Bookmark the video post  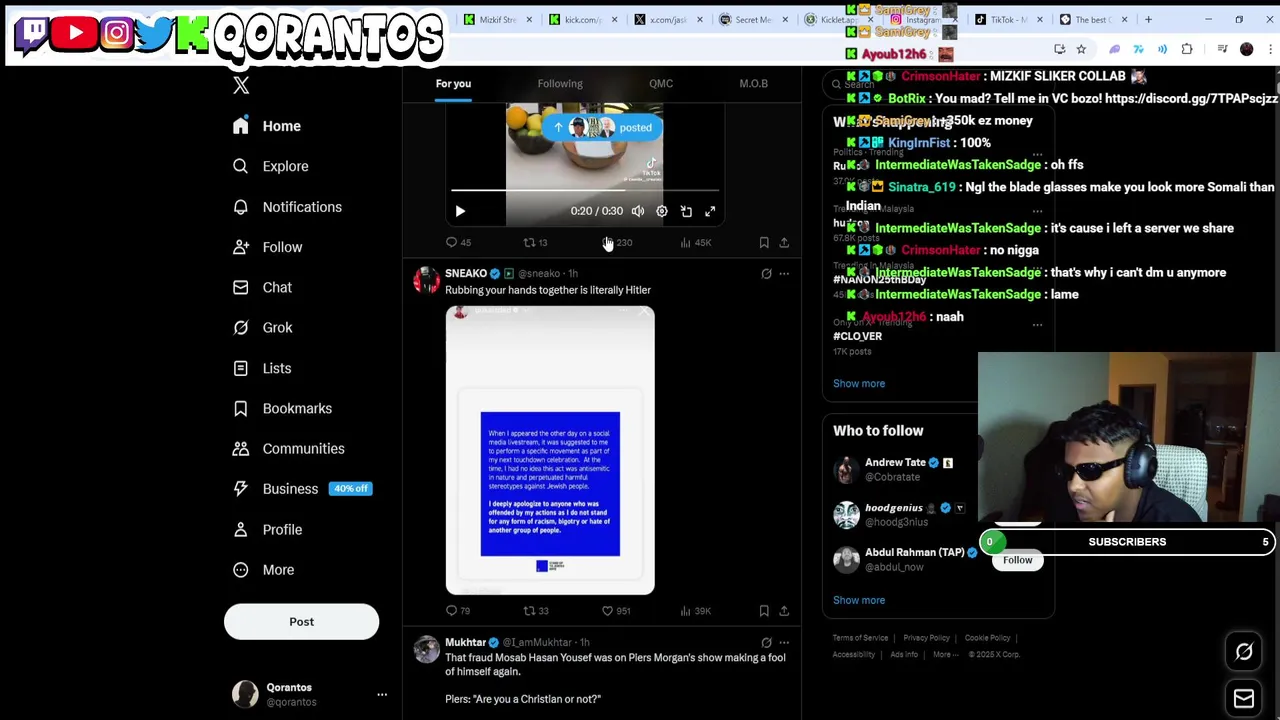point(764,243)
